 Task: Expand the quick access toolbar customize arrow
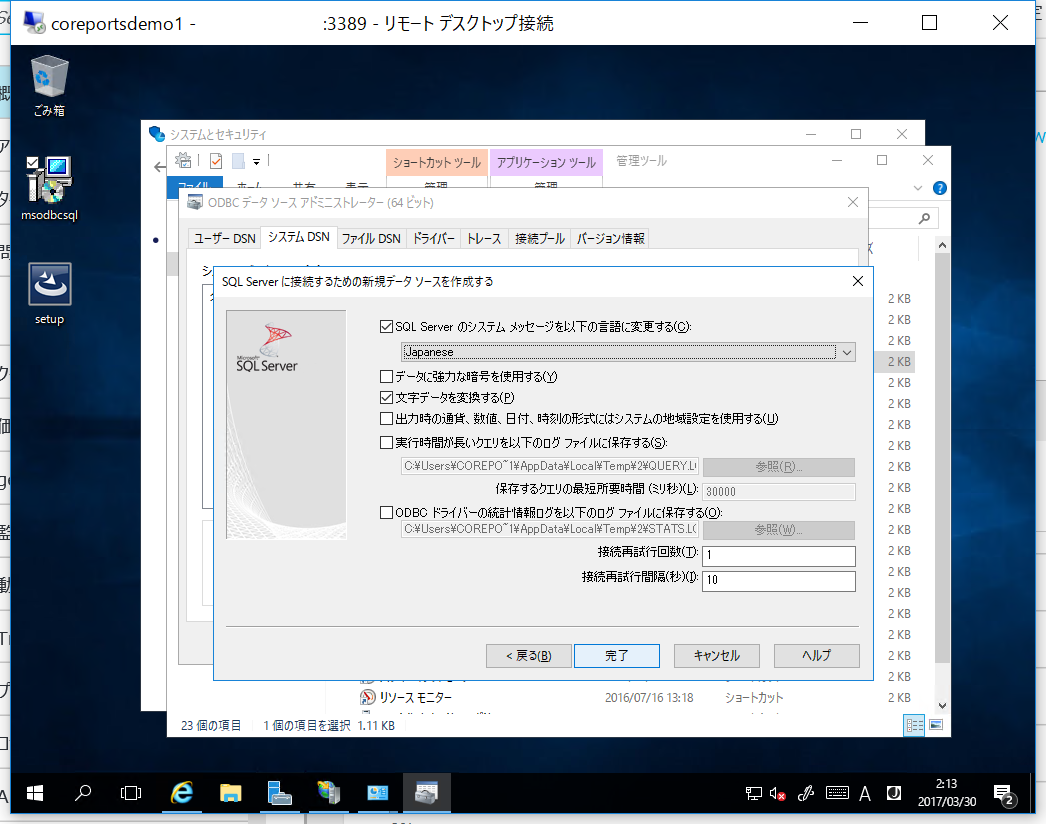[256, 161]
